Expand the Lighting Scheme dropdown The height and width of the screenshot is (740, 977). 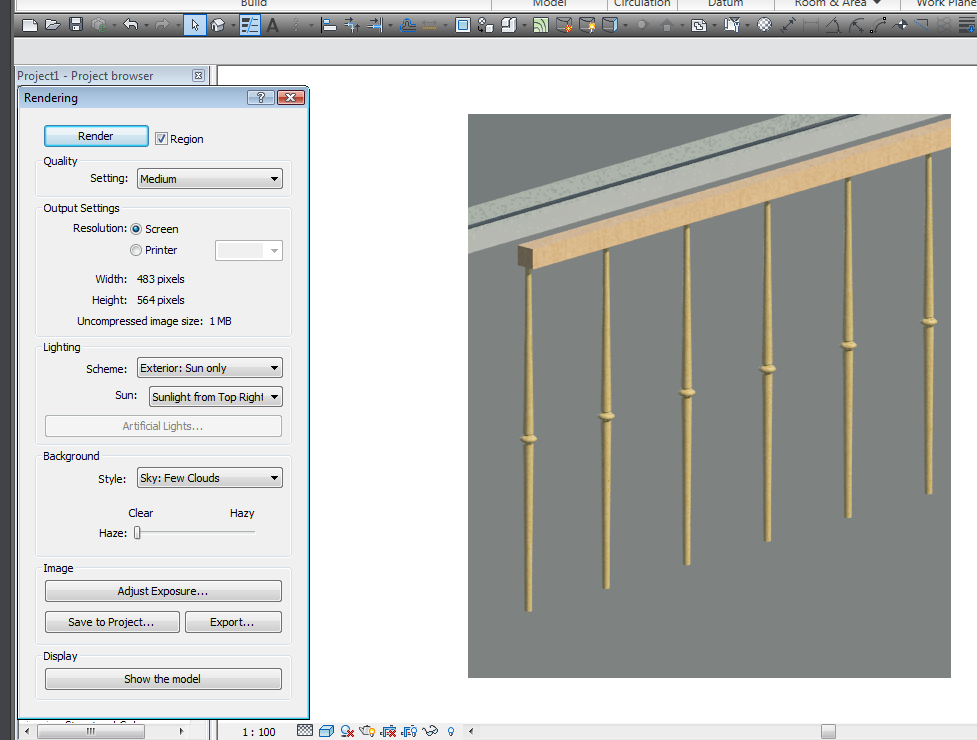point(210,368)
